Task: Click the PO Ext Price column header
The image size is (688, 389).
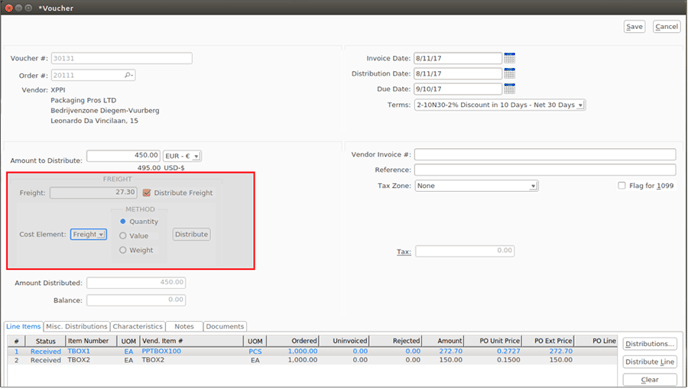Action: pos(548,341)
